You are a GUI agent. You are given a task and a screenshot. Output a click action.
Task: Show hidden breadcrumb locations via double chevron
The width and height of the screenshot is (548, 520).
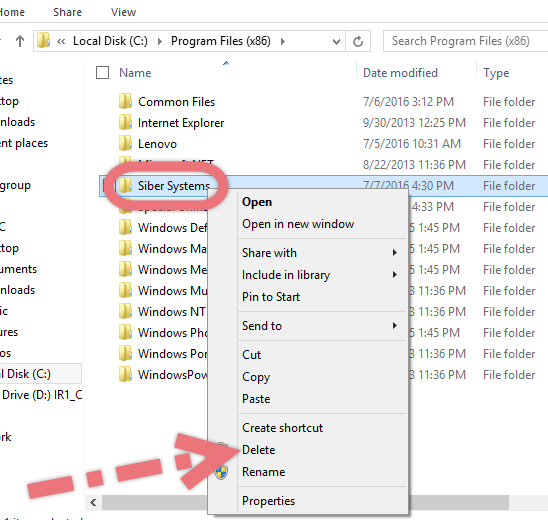pos(61,42)
